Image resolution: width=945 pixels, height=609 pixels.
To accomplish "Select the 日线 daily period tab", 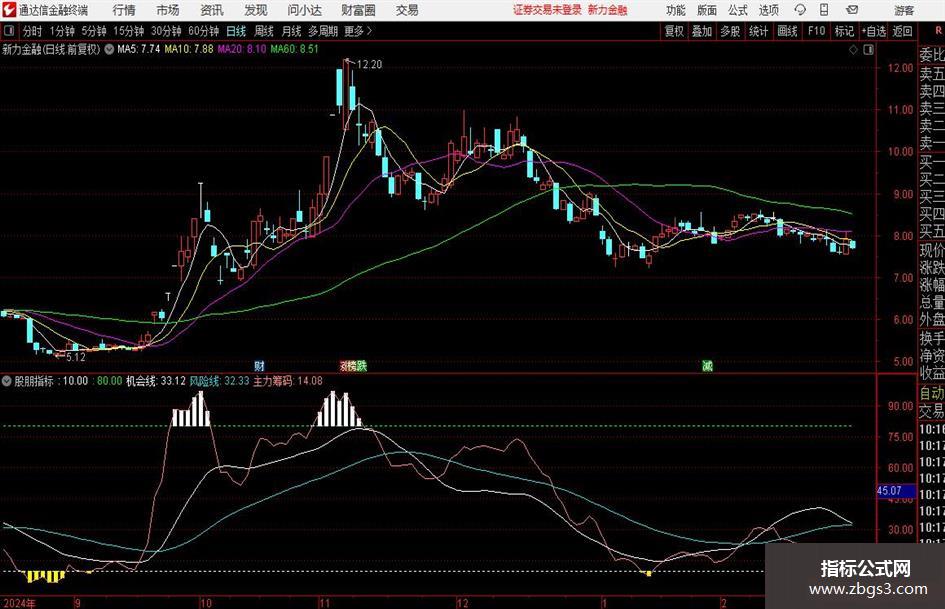I will [x=236, y=31].
